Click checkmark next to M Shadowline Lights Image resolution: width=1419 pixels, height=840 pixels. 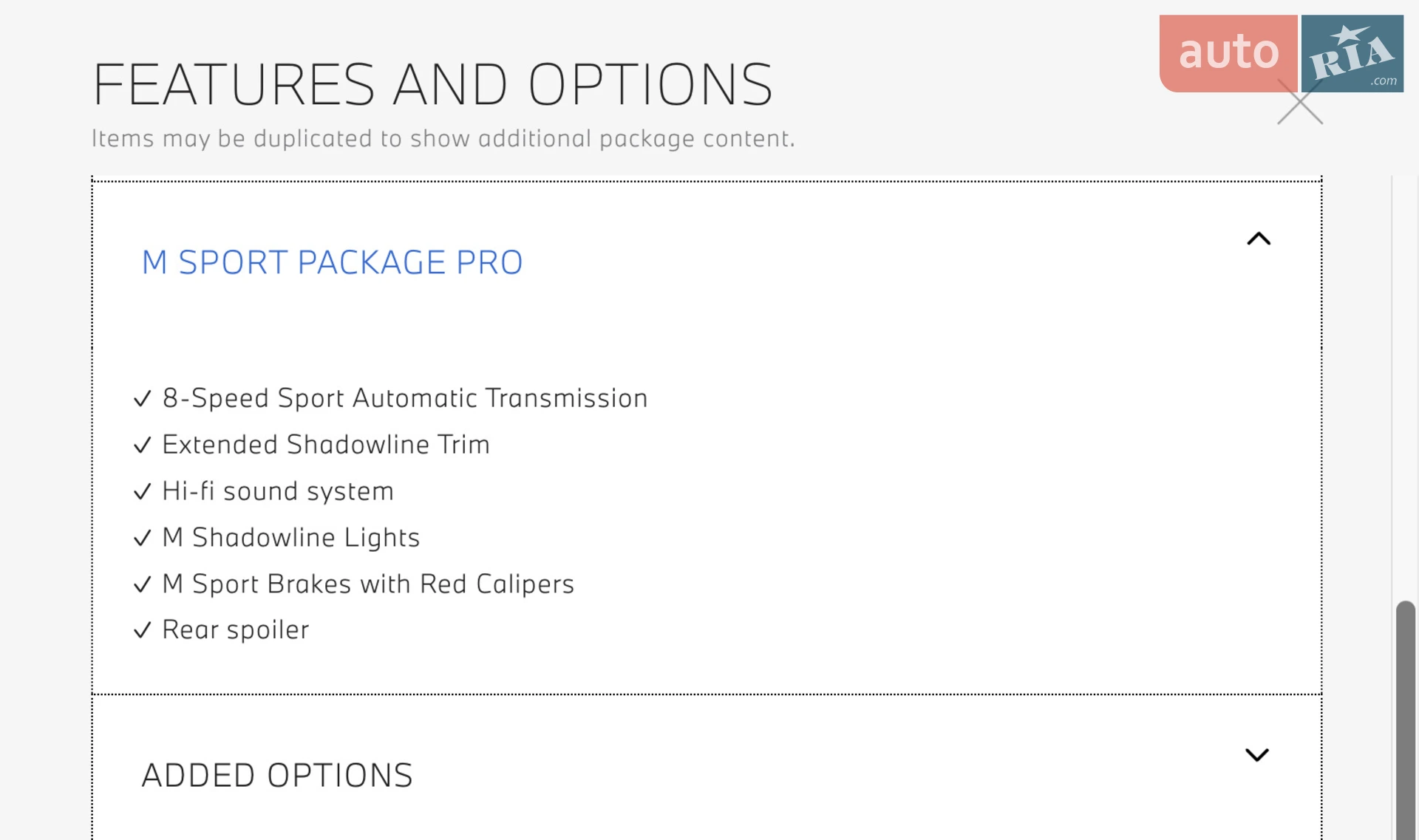[143, 538]
